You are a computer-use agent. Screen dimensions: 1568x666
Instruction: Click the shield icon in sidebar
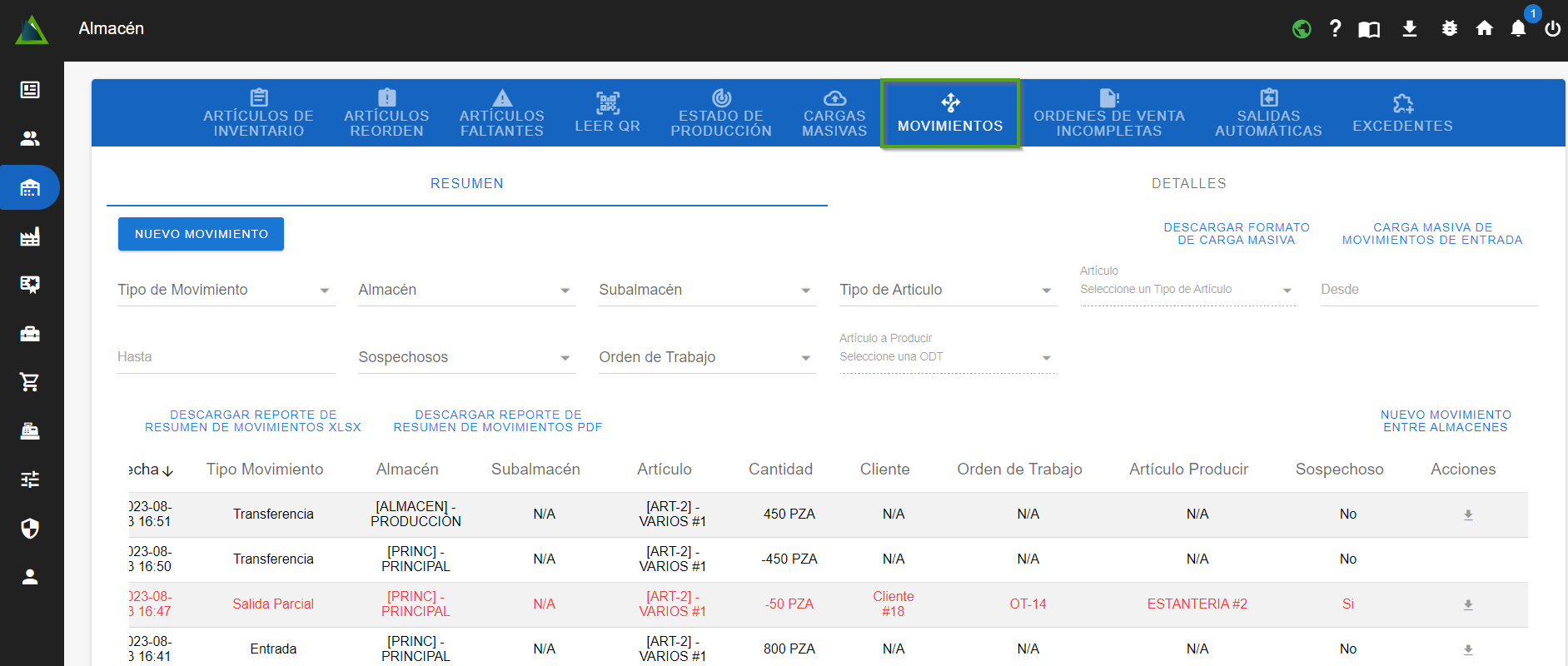tap(30, 529)
